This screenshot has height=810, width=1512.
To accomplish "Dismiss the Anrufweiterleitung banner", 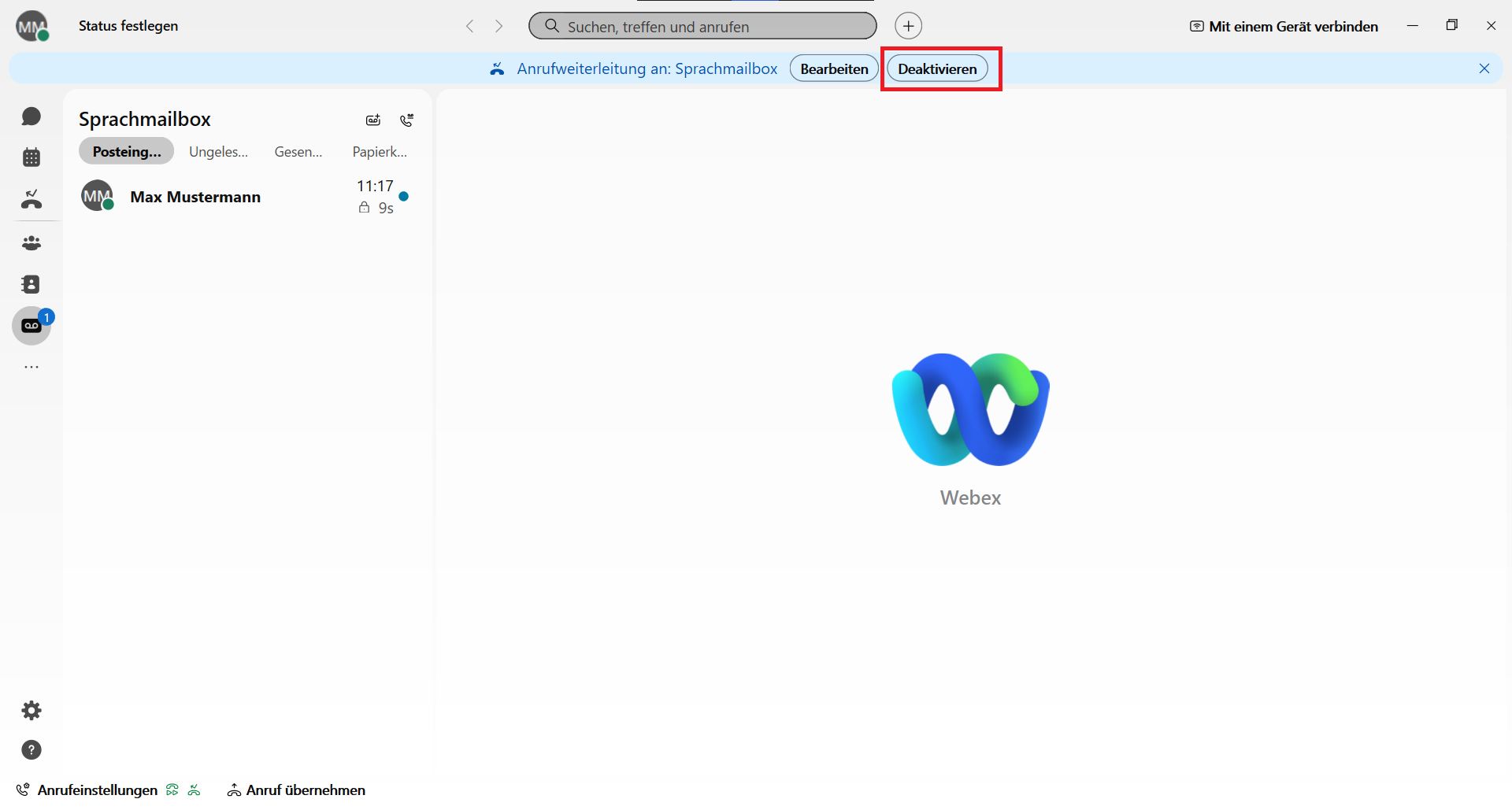I will (x=1484, y=69).
